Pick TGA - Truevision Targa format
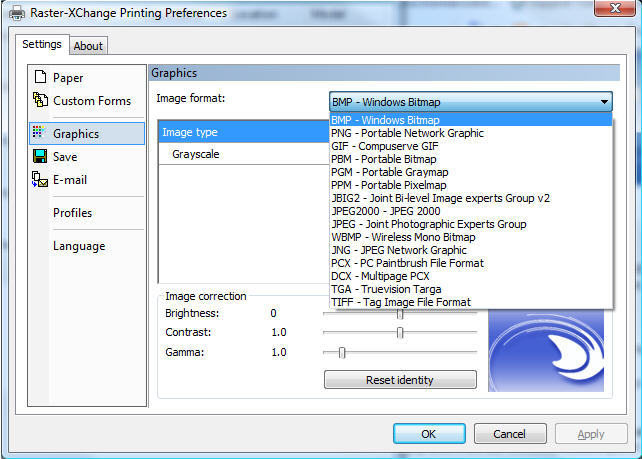642x459 pixels. (x=471, y=289)
